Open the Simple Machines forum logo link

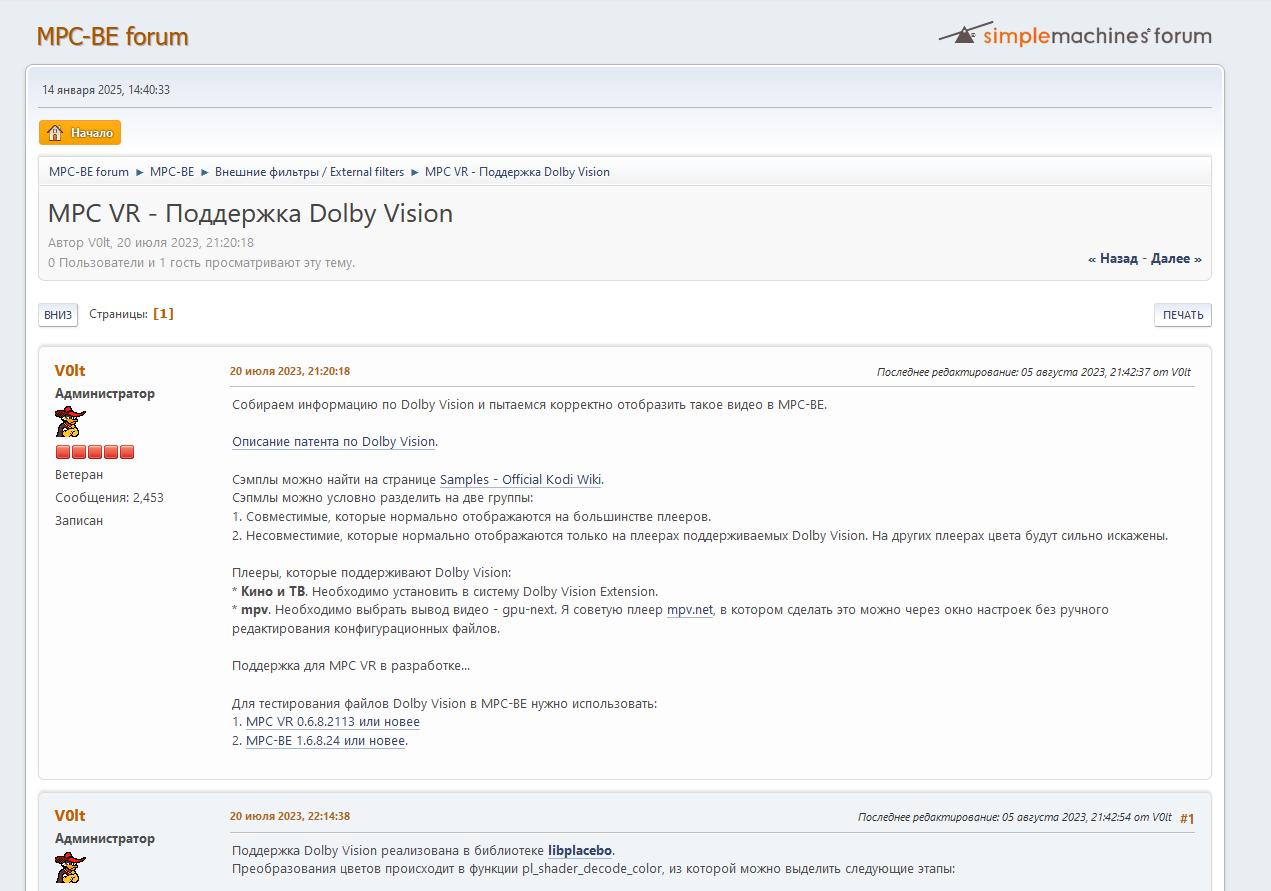[x=1075, y=34]
